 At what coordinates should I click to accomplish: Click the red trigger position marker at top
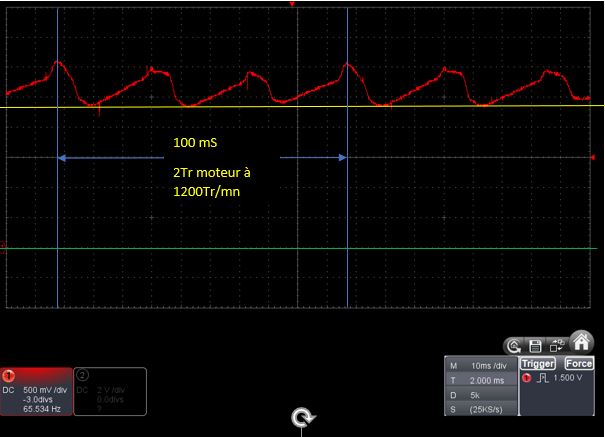[x=292, y=4]
